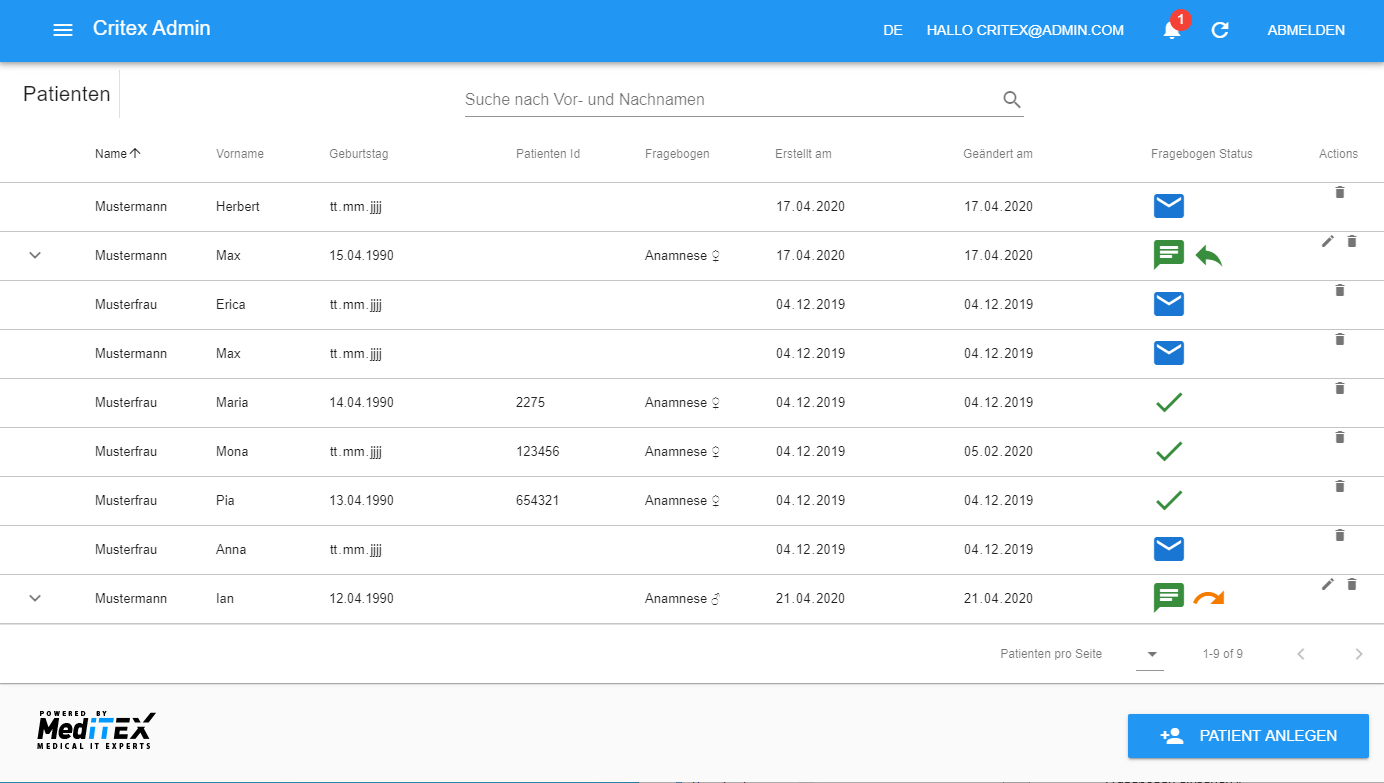
Task: Click birthday 12.04.1990 cell
Action: click(361, 598)
